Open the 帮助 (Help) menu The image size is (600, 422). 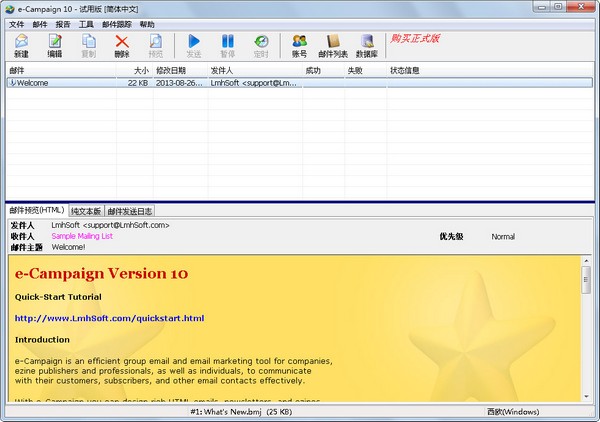pyautogui.click(x=147, y=24)
